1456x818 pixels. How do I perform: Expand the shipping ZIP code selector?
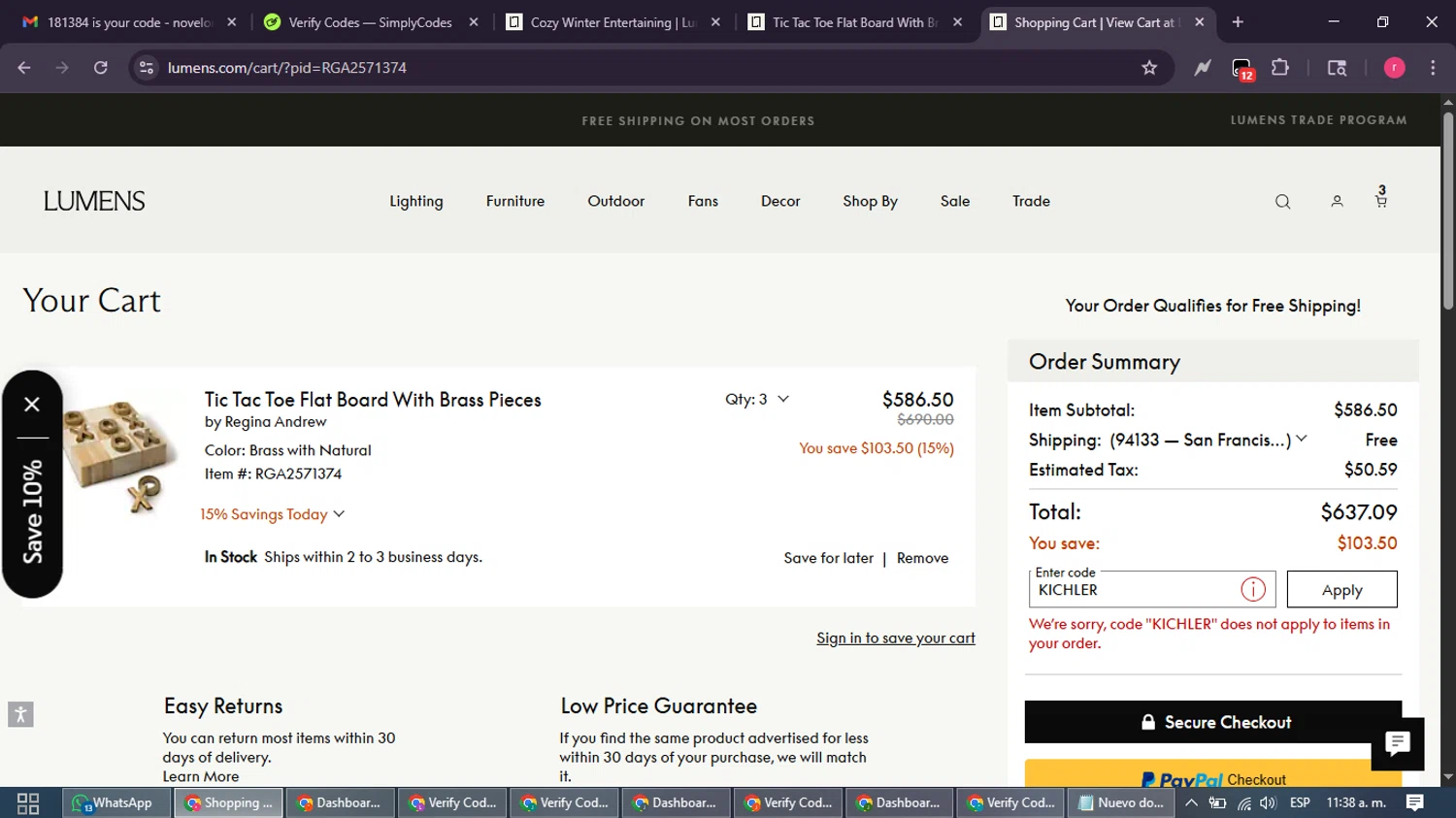coord(1302,440)
